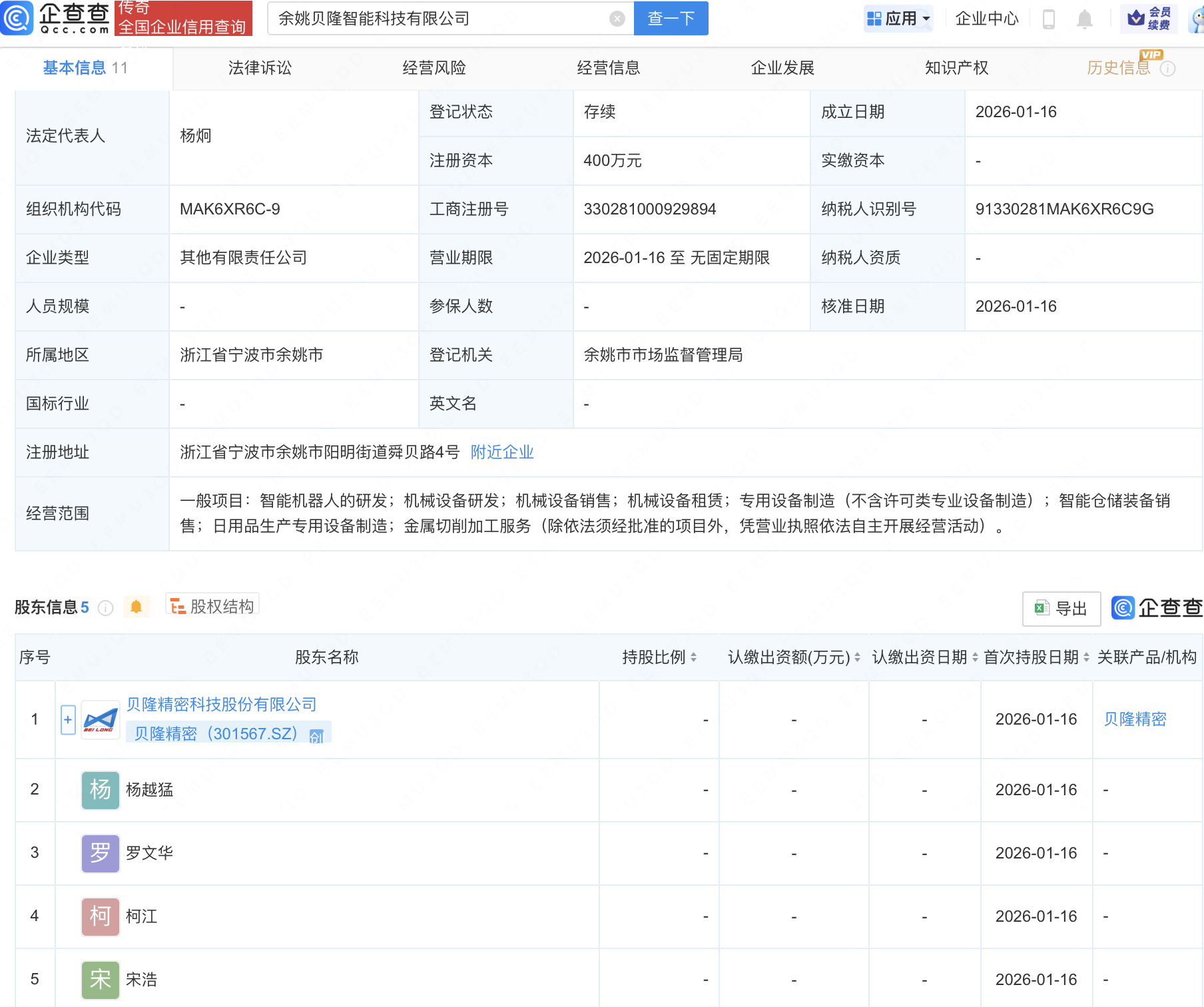The image size is (1204, 1007).
Task: Switch to the 知识产权 tab
Action: tap(956, 68)
